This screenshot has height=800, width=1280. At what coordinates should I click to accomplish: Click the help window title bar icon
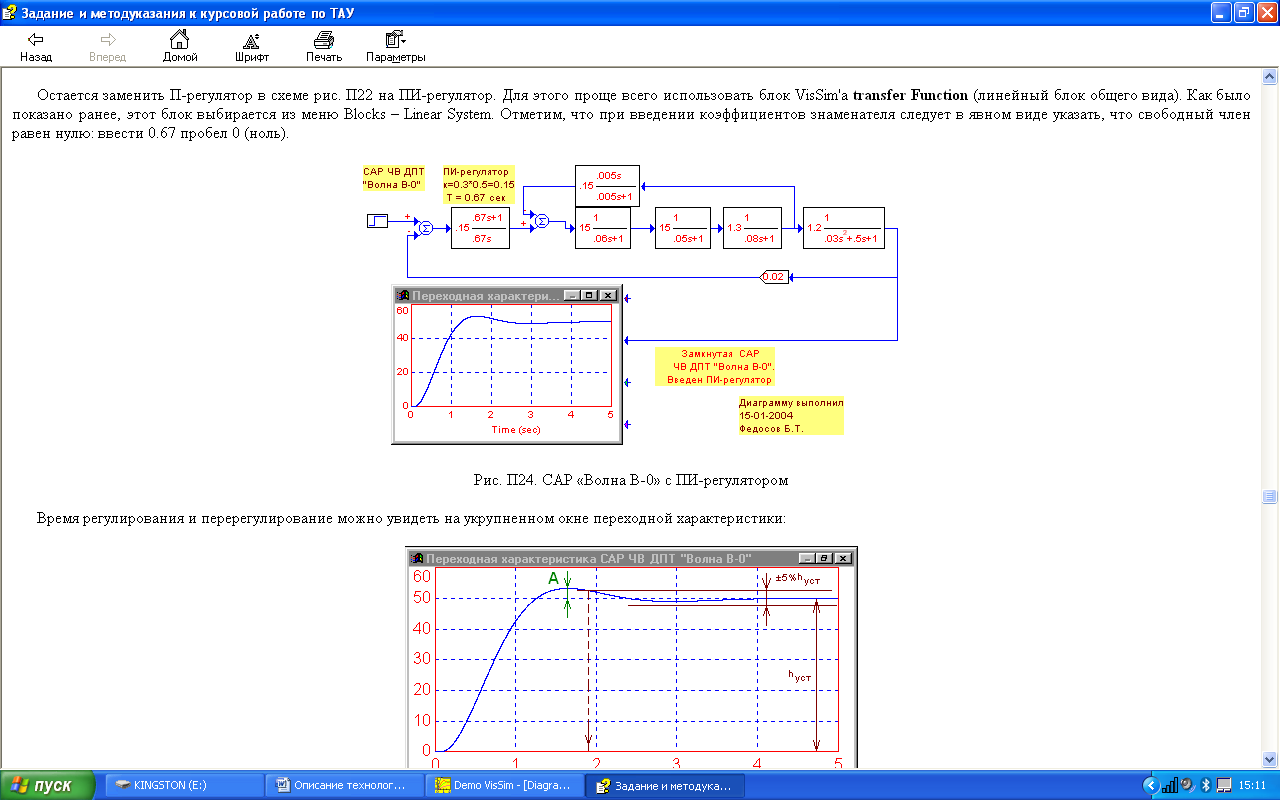point(10,12)
